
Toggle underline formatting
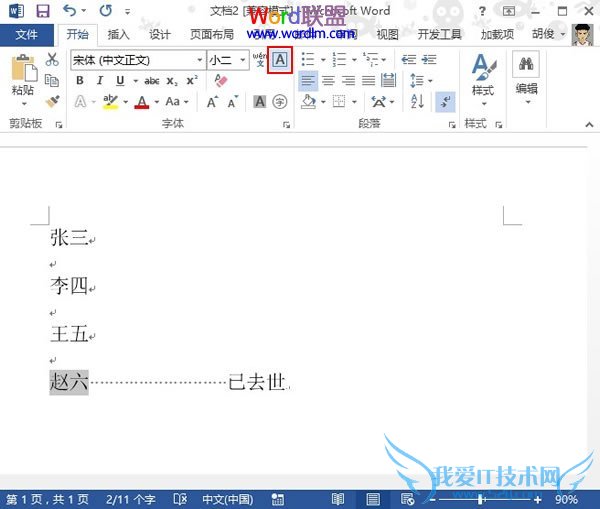coord(120,80)
